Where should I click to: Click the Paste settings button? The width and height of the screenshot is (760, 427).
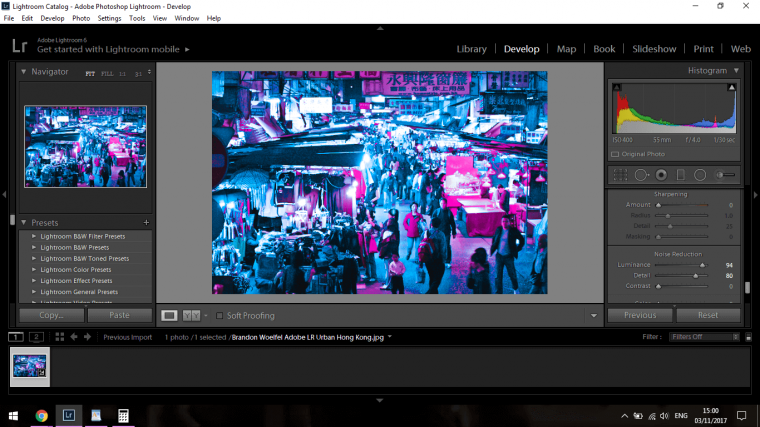coord(119,315)
